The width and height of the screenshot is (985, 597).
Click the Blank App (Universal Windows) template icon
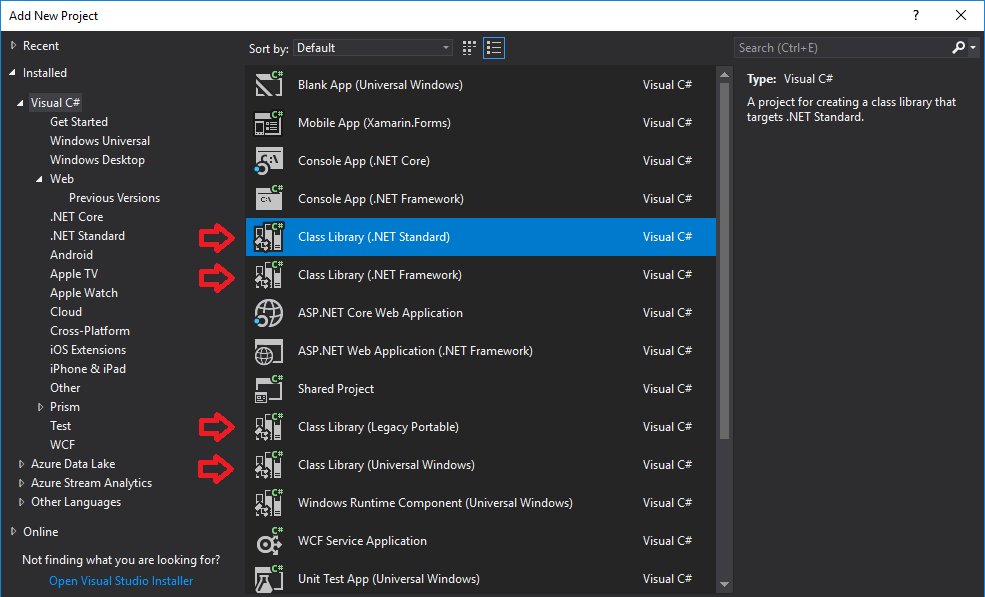[x=269, y=84]
